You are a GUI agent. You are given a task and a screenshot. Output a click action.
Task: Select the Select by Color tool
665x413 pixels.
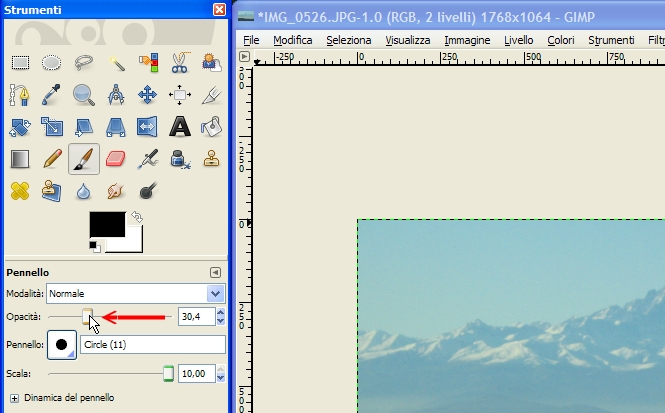tap(148, 63)
